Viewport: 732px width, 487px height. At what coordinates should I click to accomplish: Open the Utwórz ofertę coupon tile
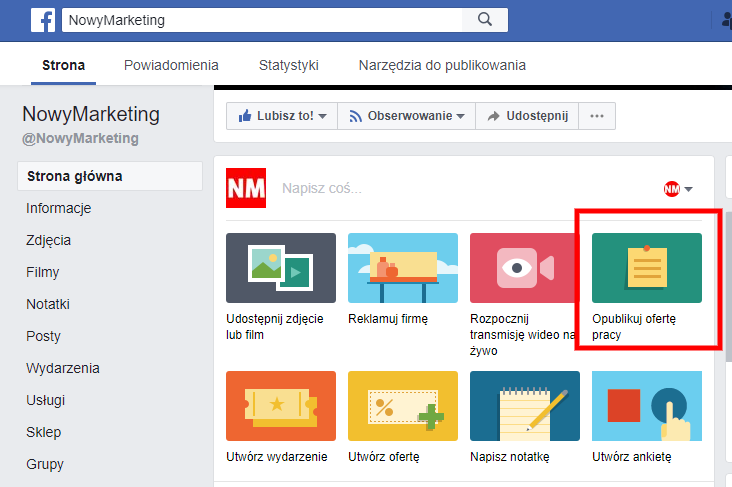pos(402,406)
